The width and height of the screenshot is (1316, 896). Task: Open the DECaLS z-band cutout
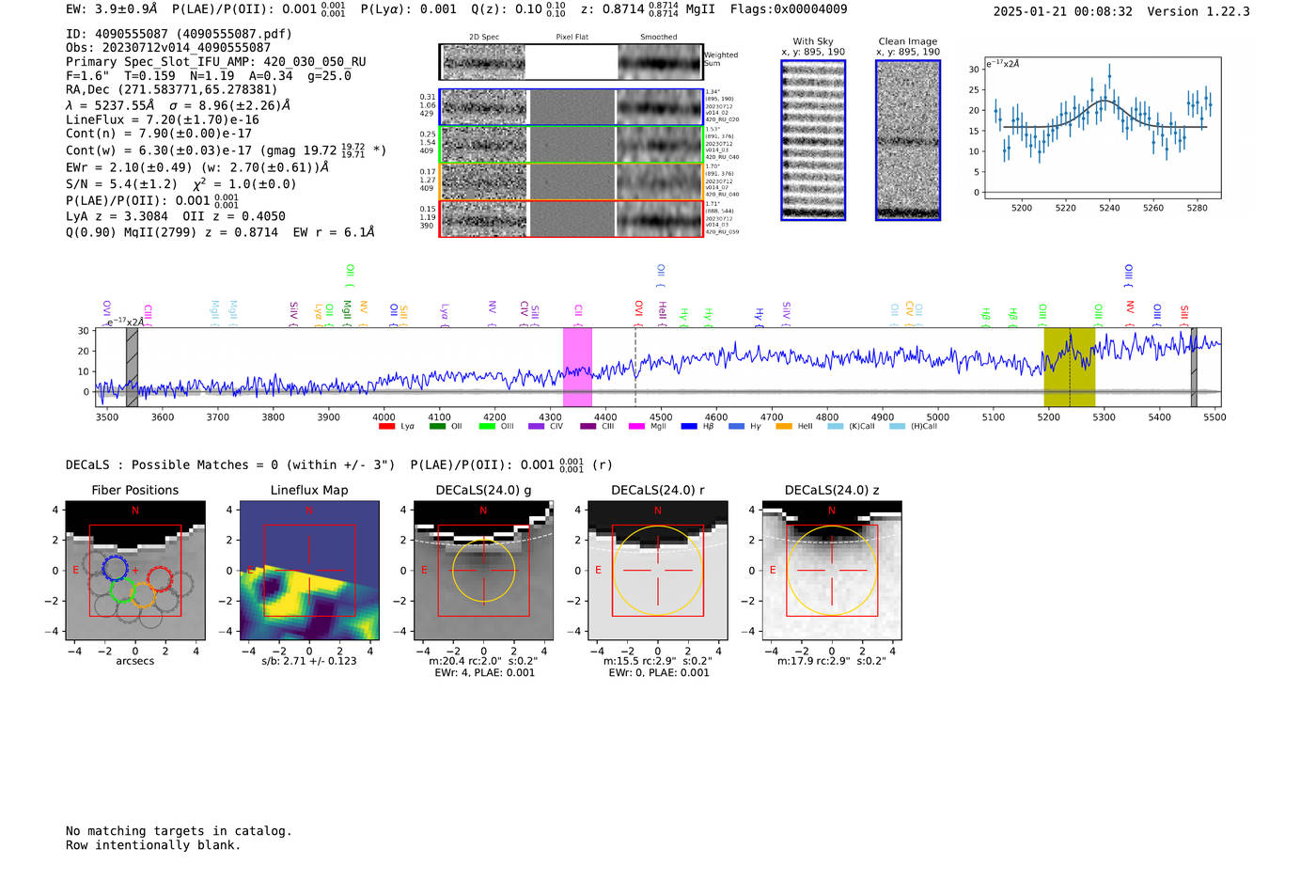coord(831,571)
